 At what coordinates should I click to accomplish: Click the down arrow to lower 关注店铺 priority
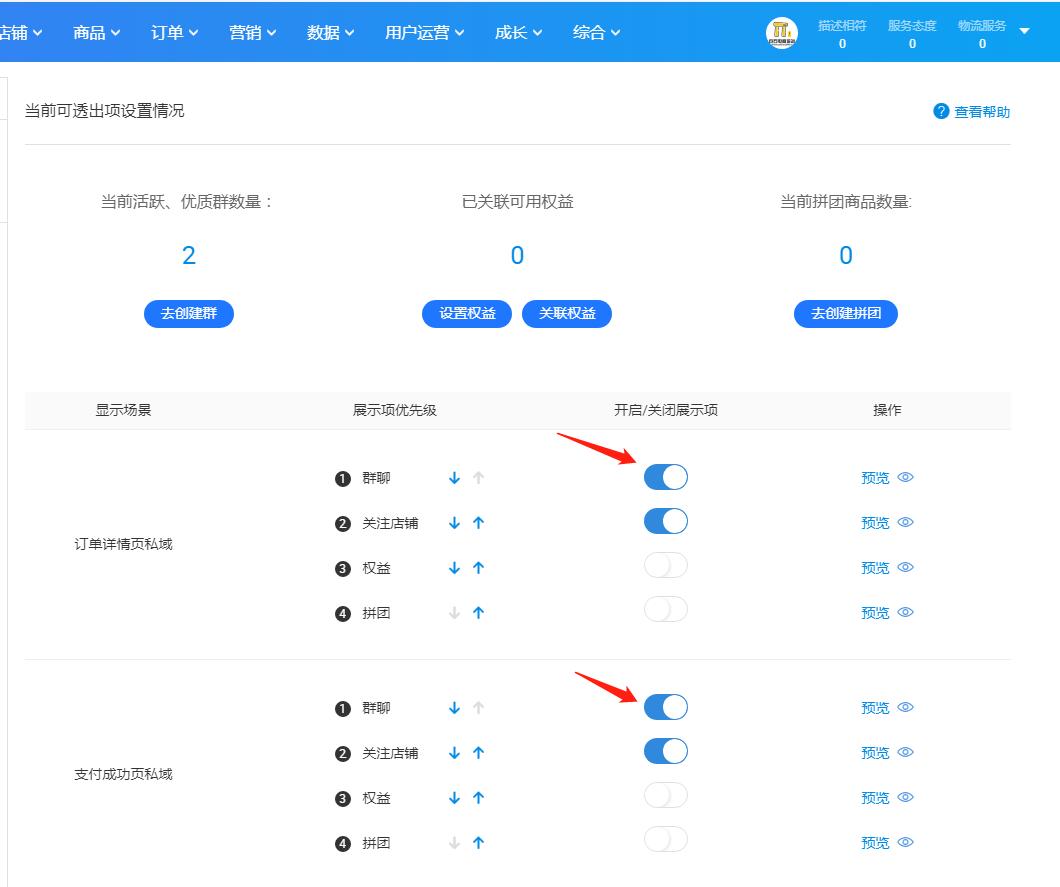coord(454,522)
